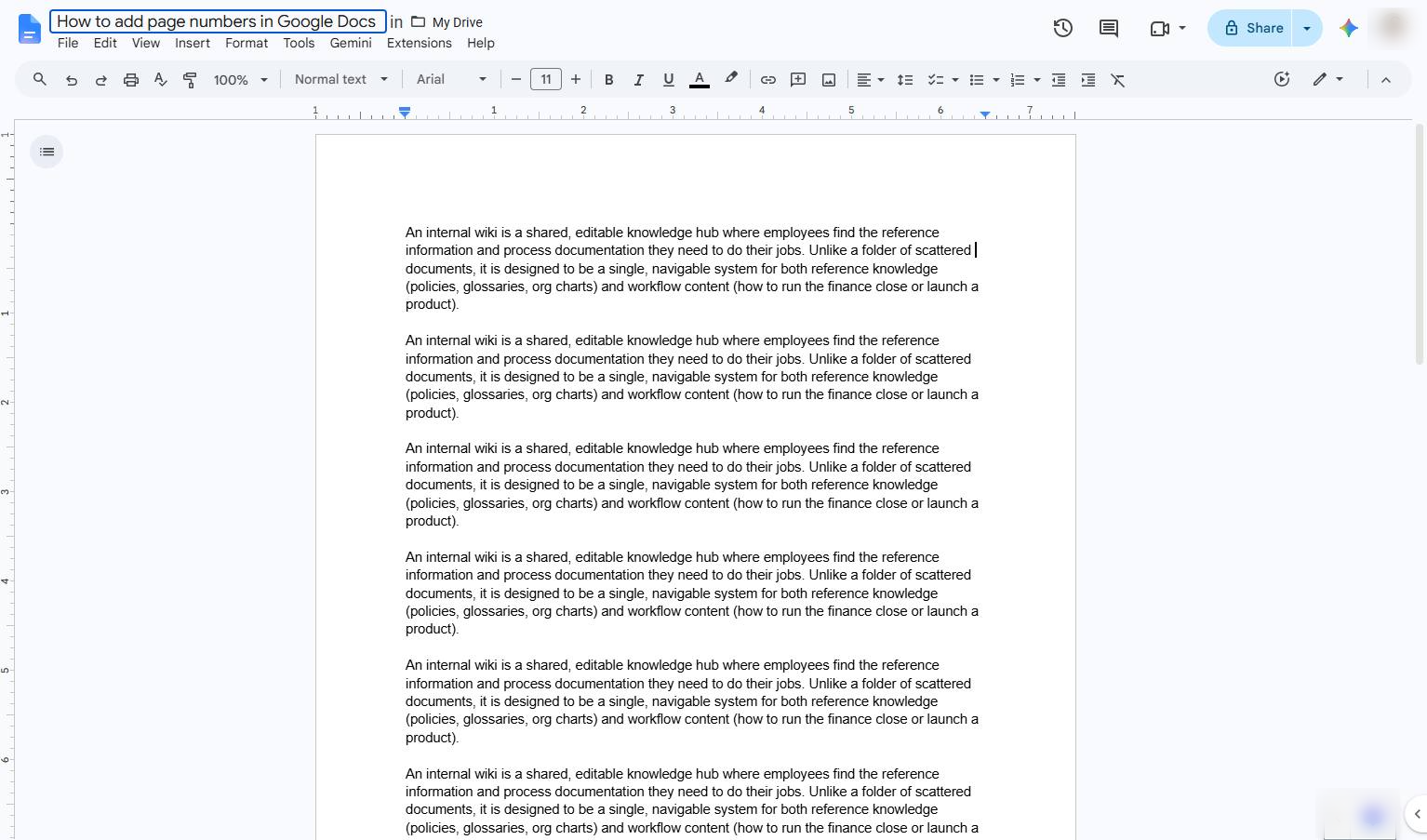The height and width of the screenshot is (840, 1427).
Task: Insert a link
Action: 767,80
